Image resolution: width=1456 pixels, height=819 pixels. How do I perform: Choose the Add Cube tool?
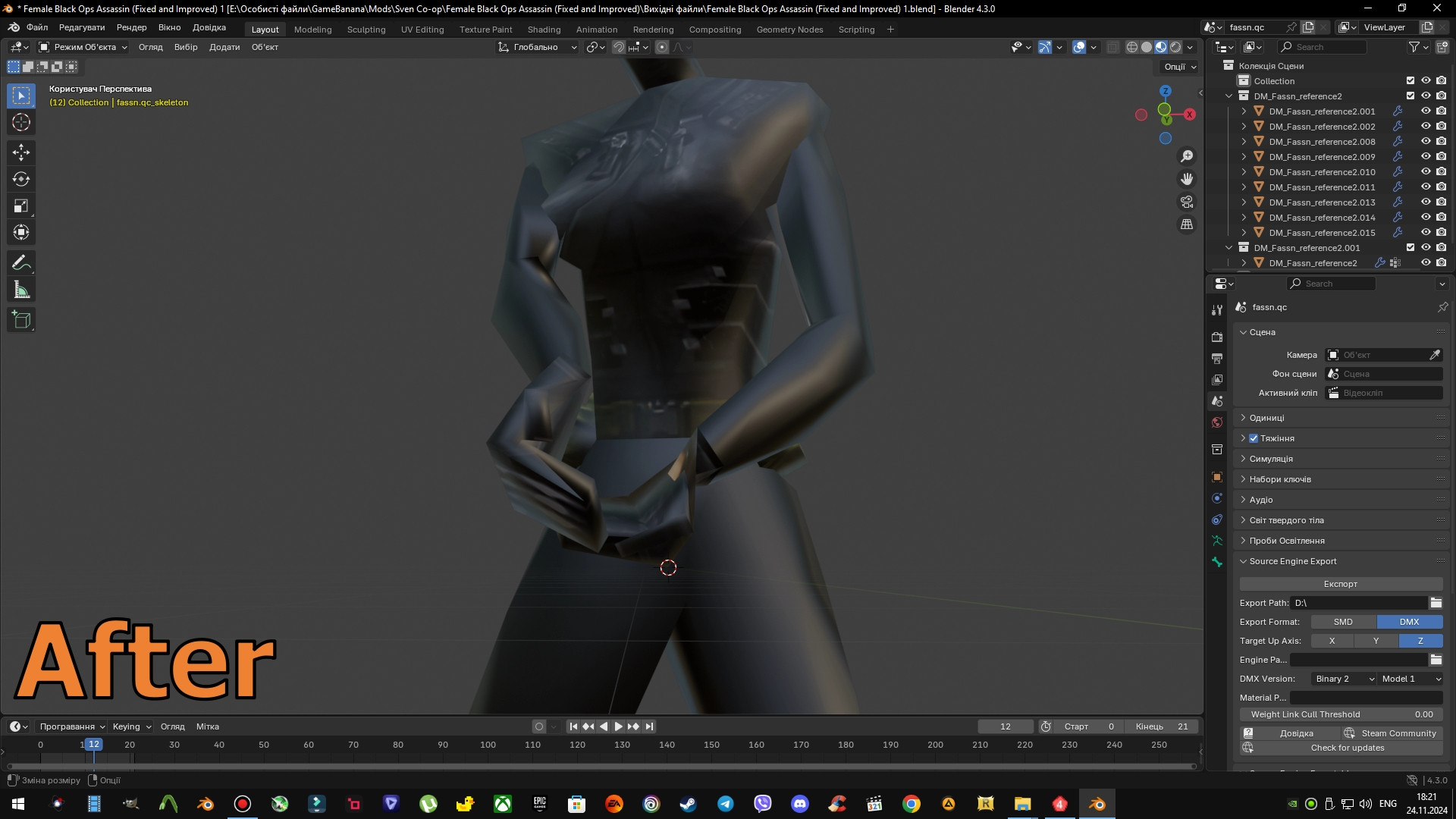click(21, 320)
